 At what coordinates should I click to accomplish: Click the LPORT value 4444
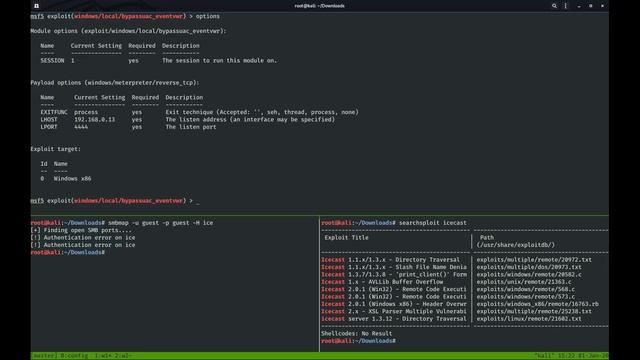click(x=81, y=127)
